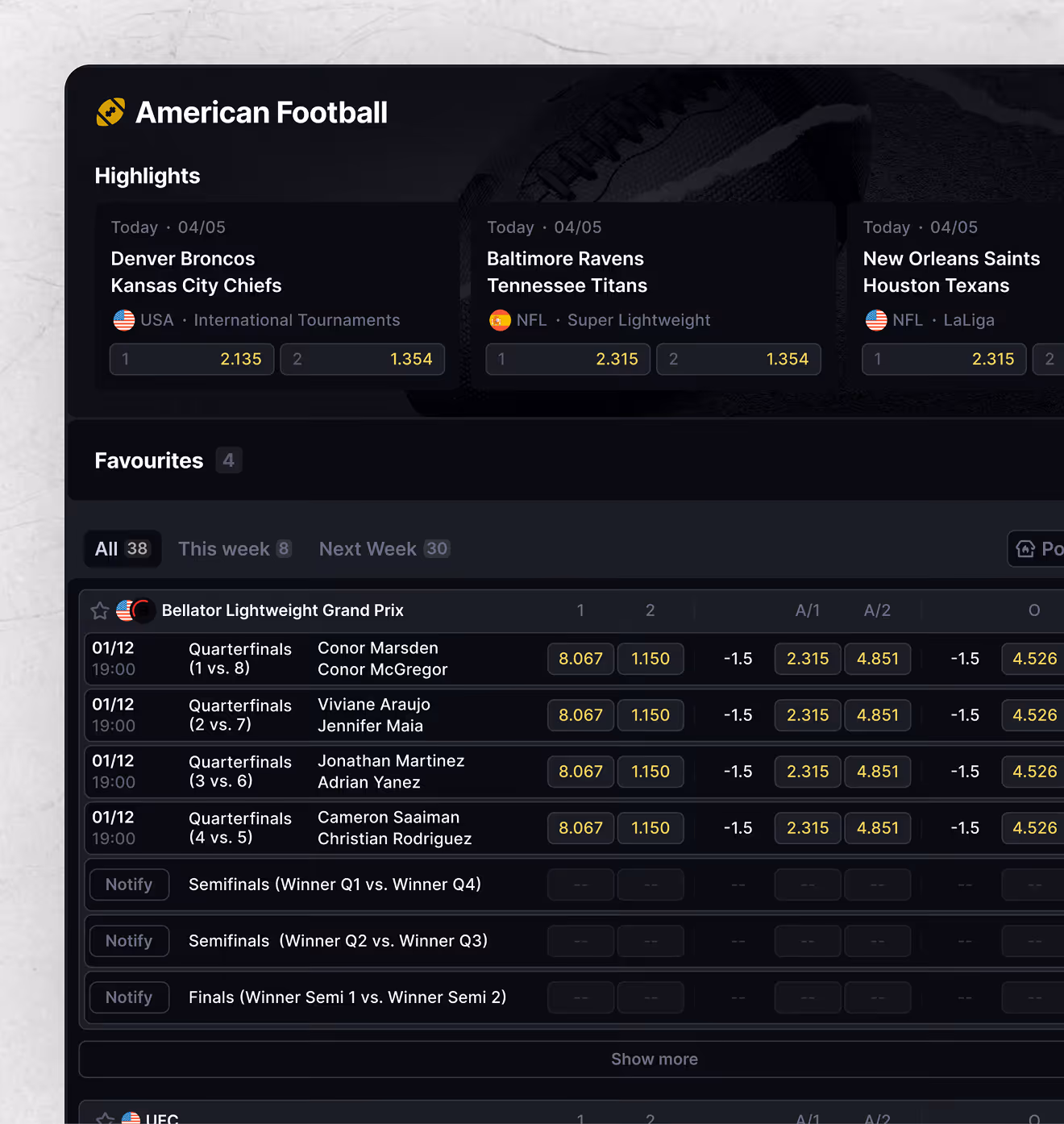Click Quarterfinals (4 vs. 5) label
The width and height of the screenshot is (1064, 1124).
240,828
